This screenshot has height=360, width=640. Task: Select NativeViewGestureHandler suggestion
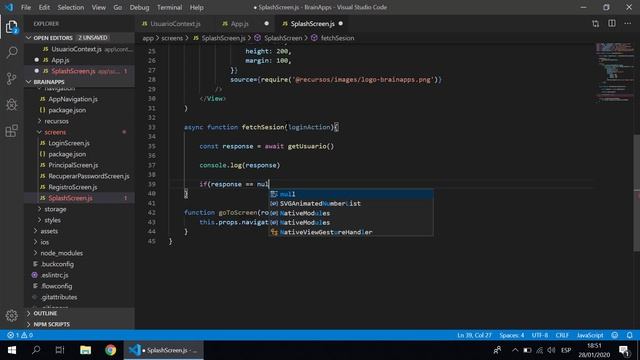351,232
